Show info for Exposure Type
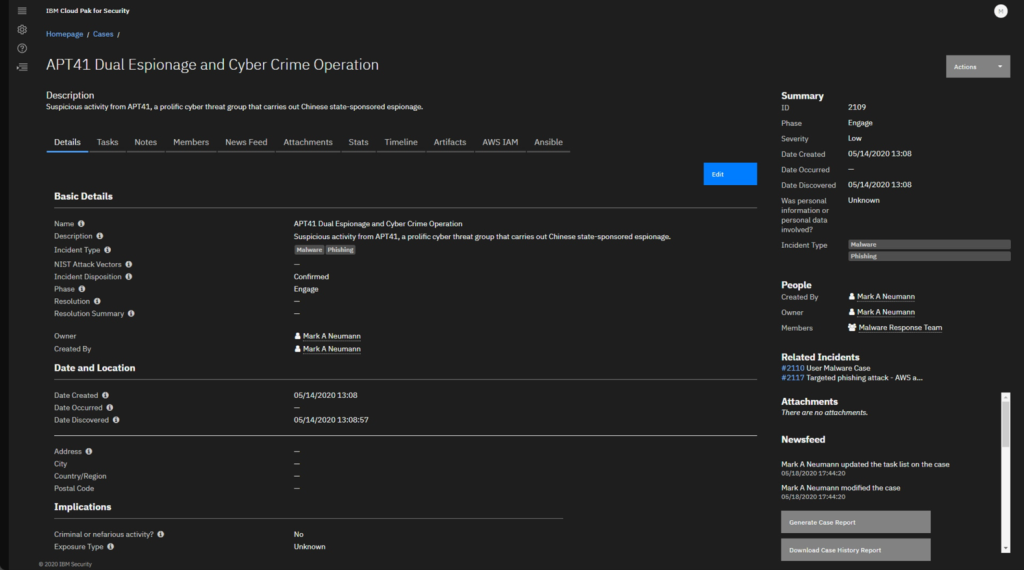This screenshot has height=570, width=1024. pyautogui.click(x=110, y=547)
